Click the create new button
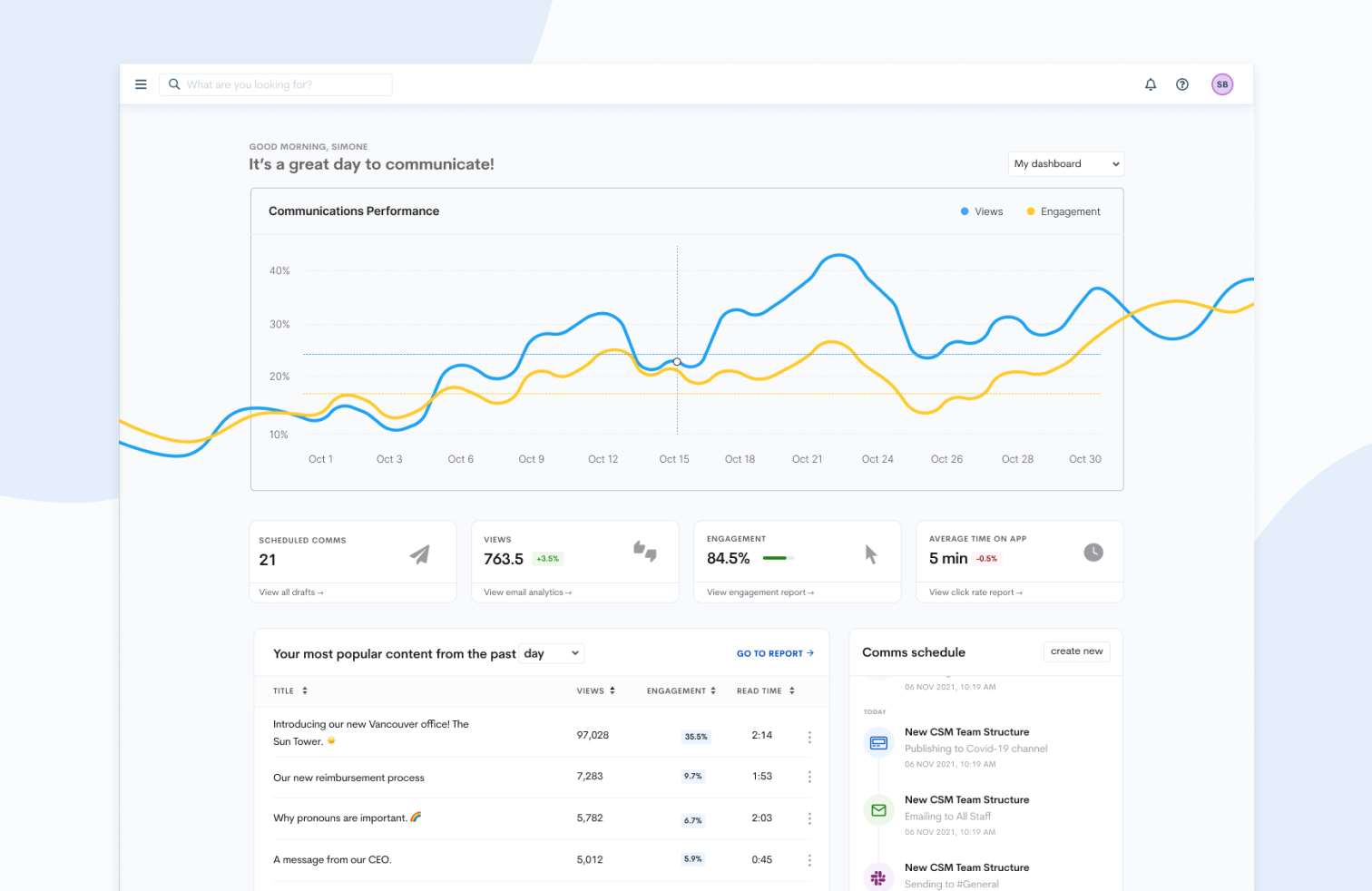Screen dimensions: 1372x891 tap(1077, 651)
